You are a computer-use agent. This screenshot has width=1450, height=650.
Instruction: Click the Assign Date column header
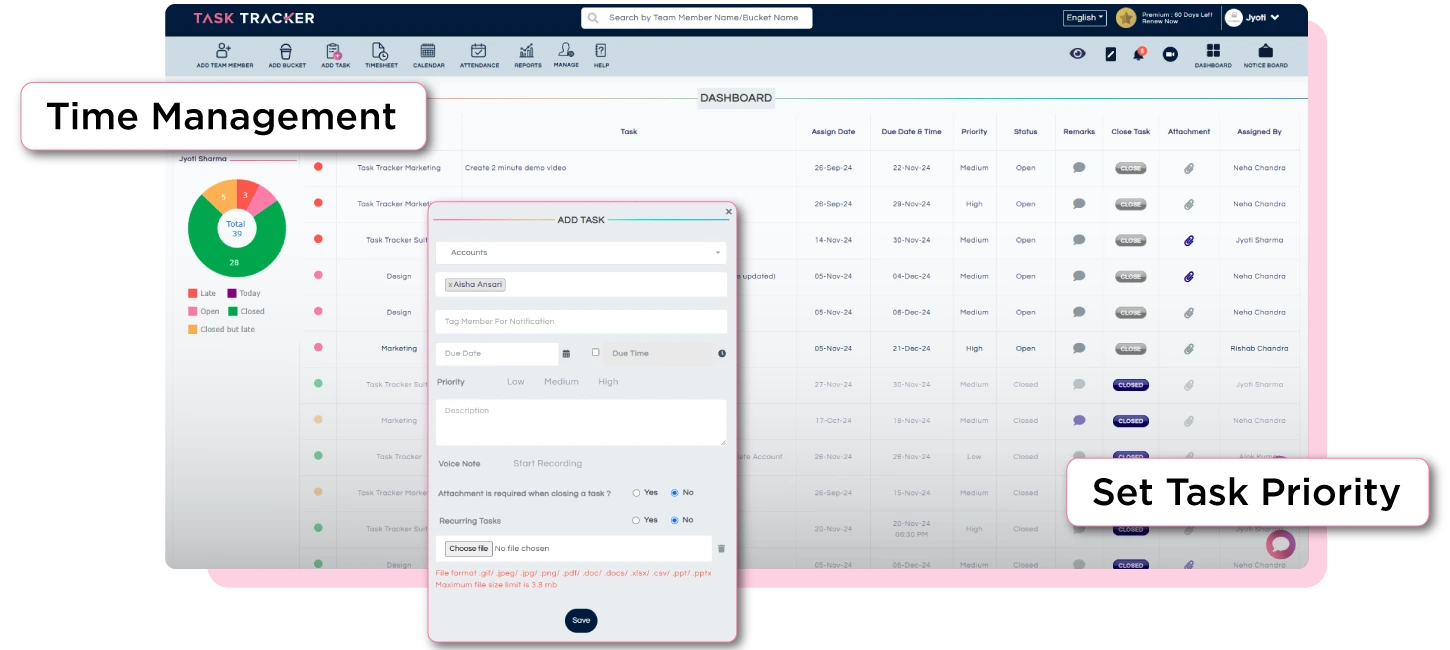833,131
